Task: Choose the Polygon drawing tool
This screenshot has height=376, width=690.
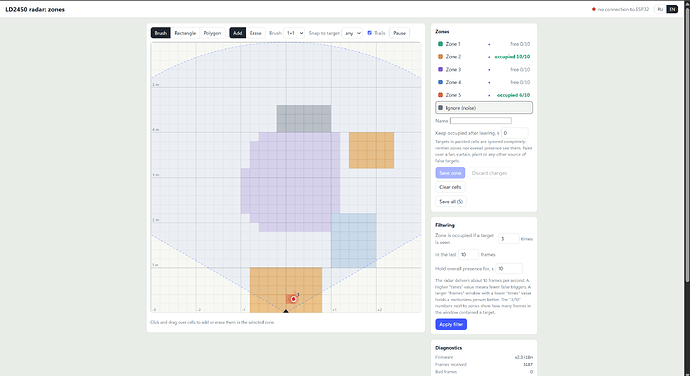Action: [x=212, y=33]
